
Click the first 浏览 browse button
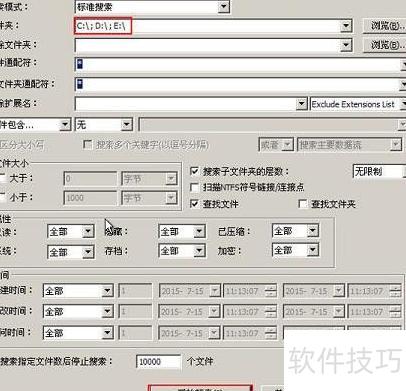point(384,25)
